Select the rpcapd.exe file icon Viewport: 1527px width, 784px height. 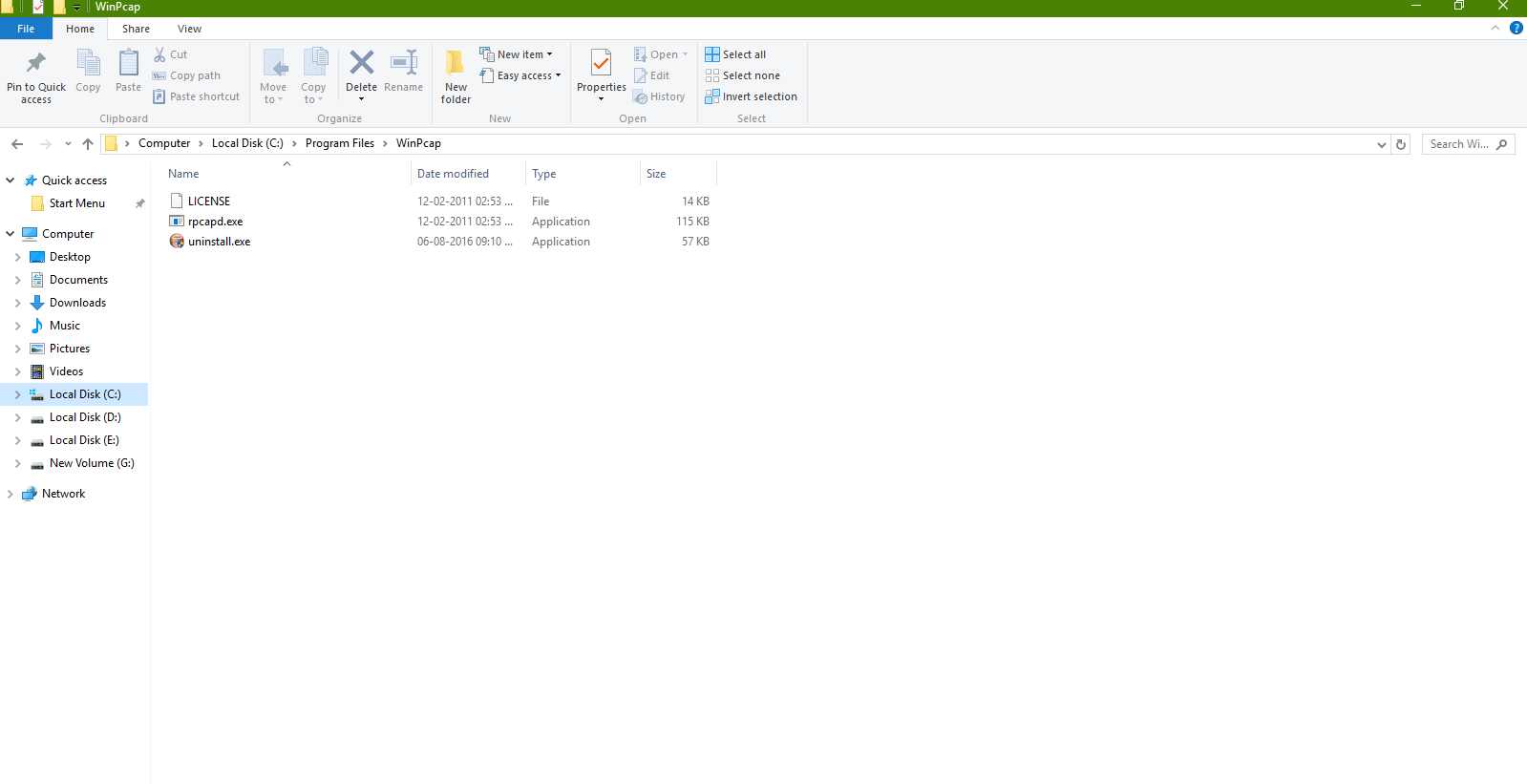pyautogui.click(x=177, y=222)
